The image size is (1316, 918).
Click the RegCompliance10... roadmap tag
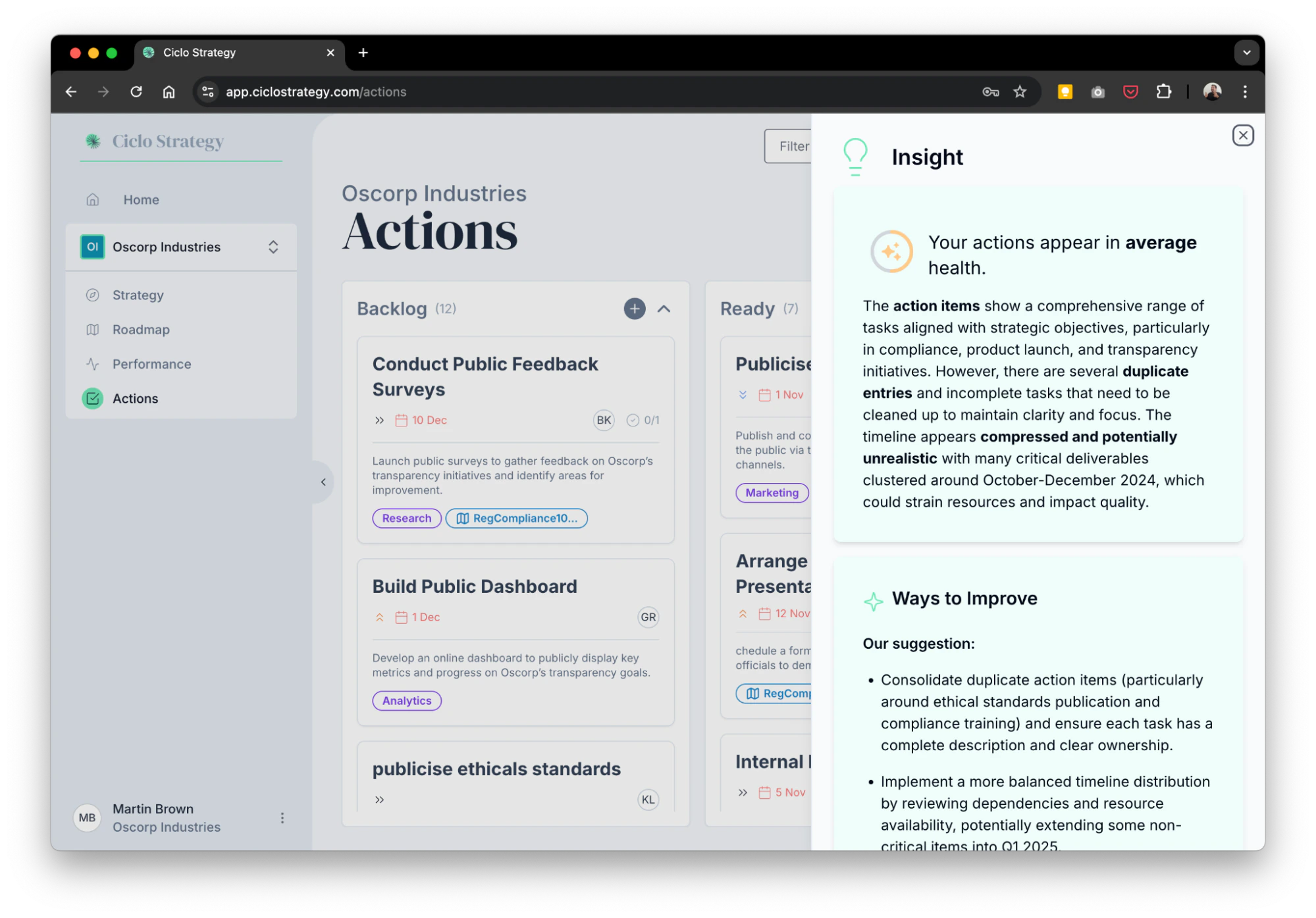click(x=517, y=519)
